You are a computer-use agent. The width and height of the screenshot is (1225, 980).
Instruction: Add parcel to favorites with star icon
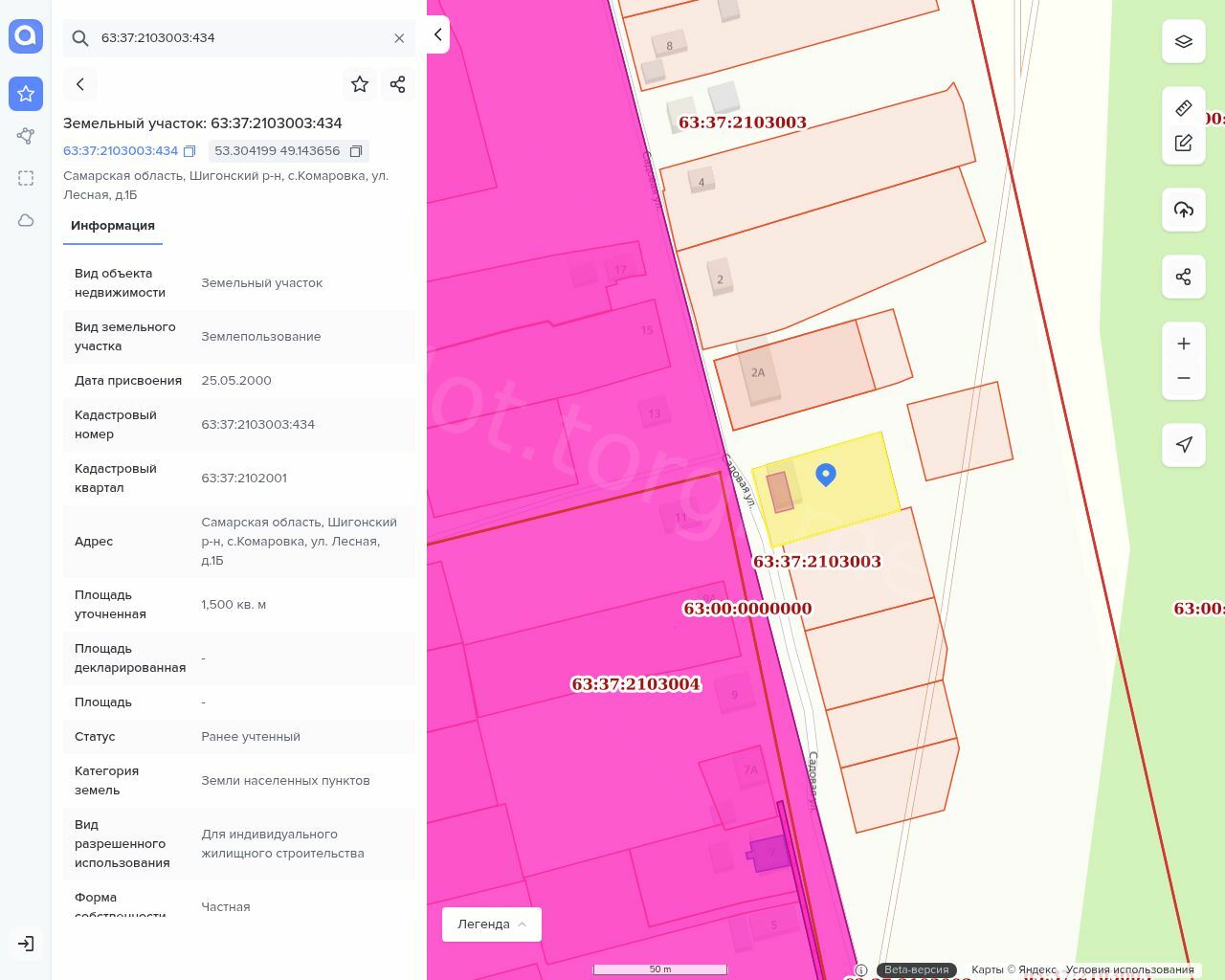(360, 84)
